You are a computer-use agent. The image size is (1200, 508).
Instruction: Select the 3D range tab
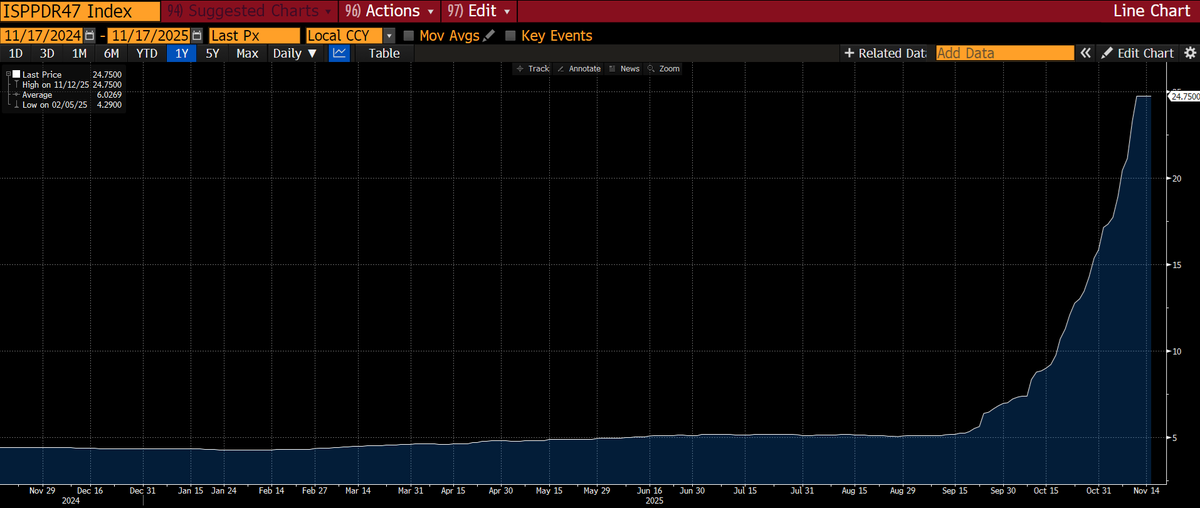point(47,53)
